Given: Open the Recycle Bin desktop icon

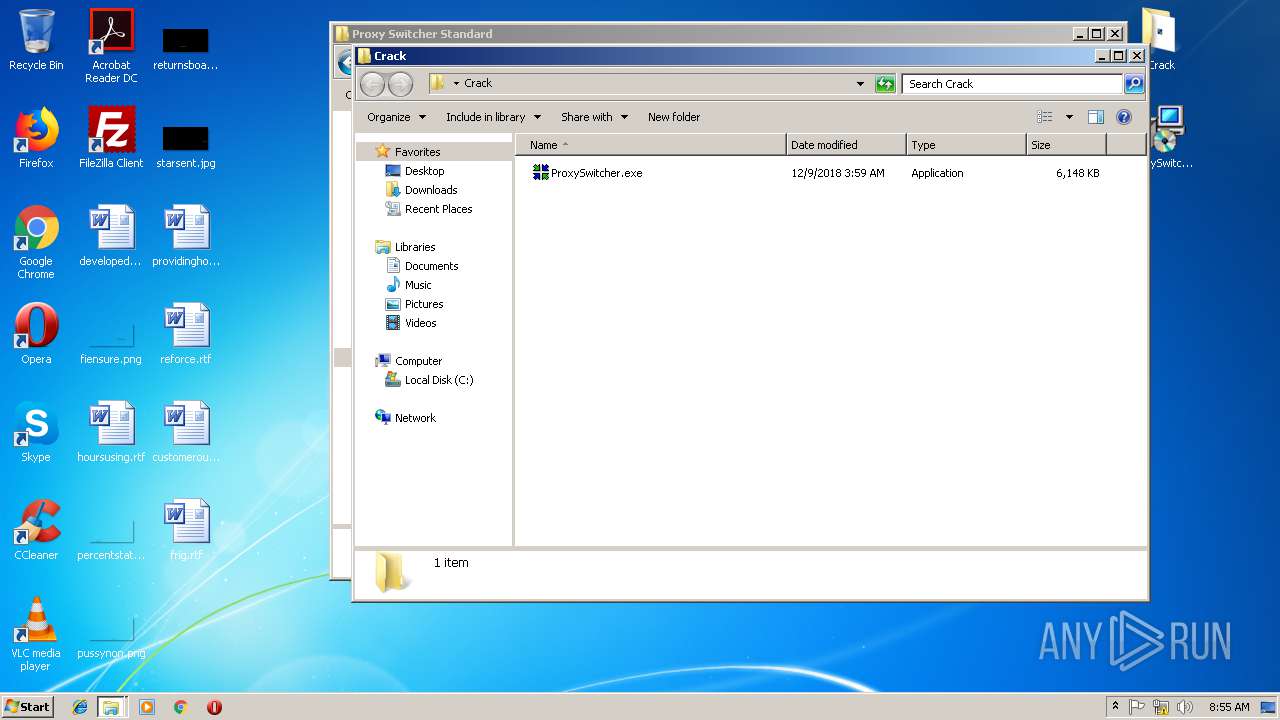Looking at the screenshot, I should [36, 40].
